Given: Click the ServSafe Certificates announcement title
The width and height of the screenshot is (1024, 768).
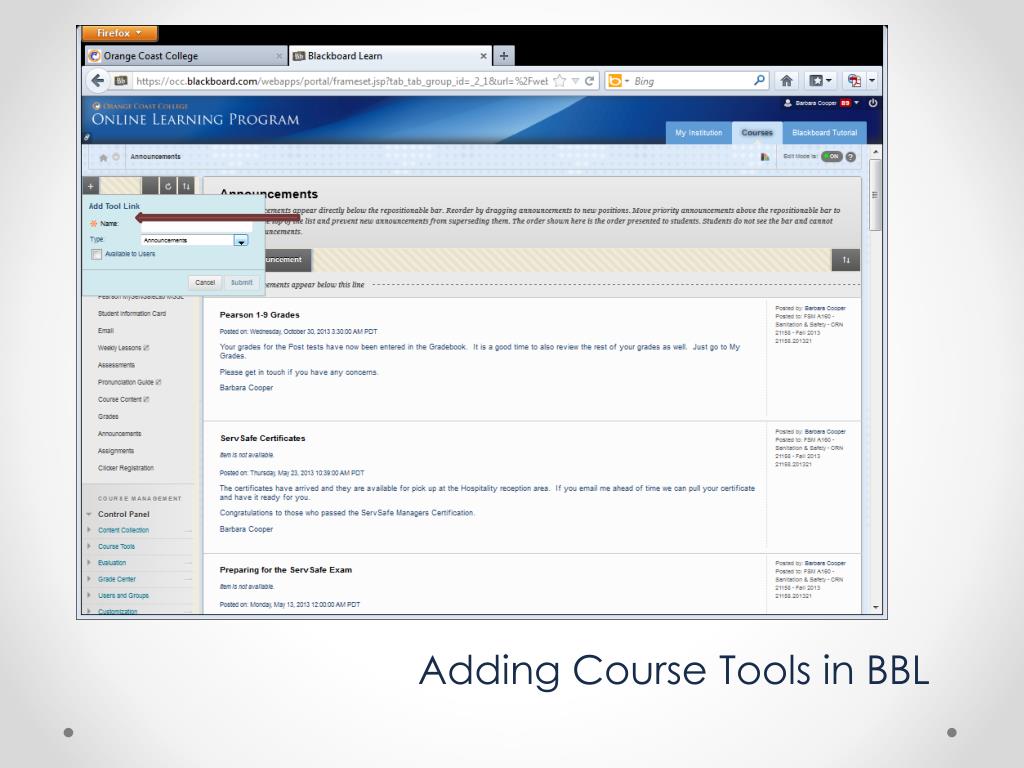Looking at the screenshot, I should coord(263,438).
